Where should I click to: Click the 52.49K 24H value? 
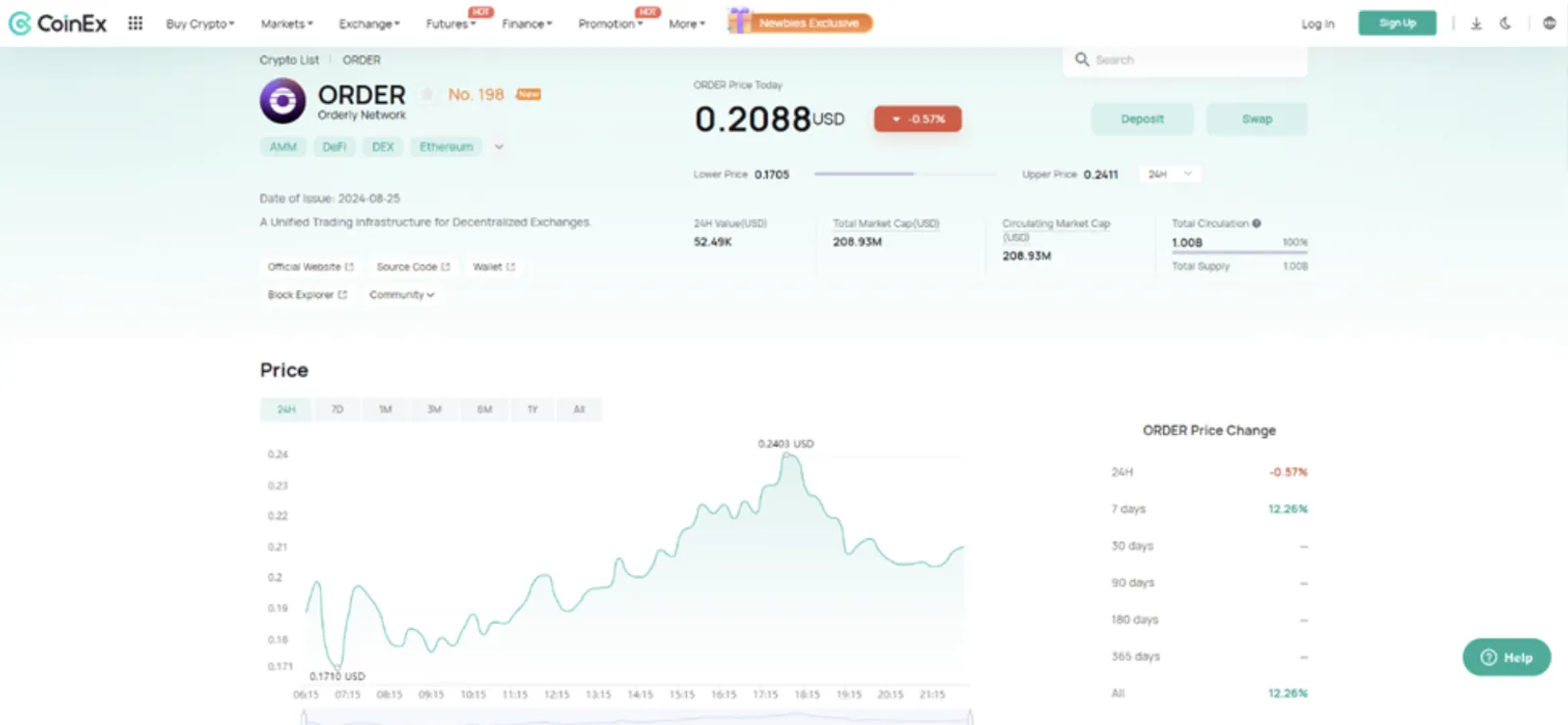(x=712, y=242)
